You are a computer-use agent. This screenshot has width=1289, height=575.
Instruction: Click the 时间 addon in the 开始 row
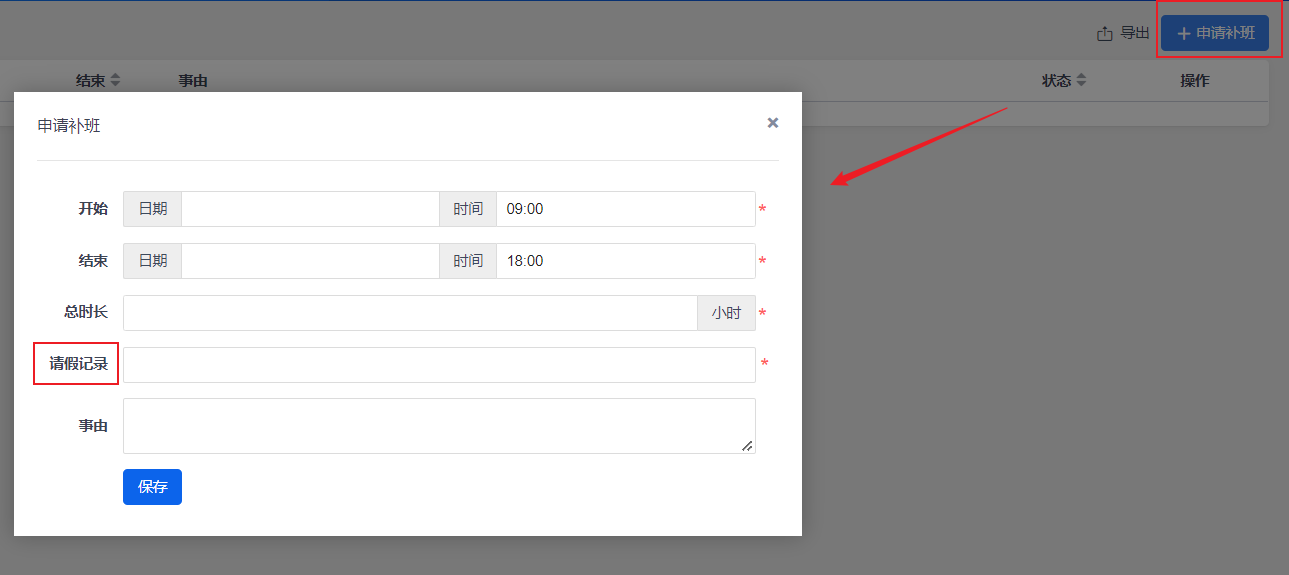tap(468, 209)
